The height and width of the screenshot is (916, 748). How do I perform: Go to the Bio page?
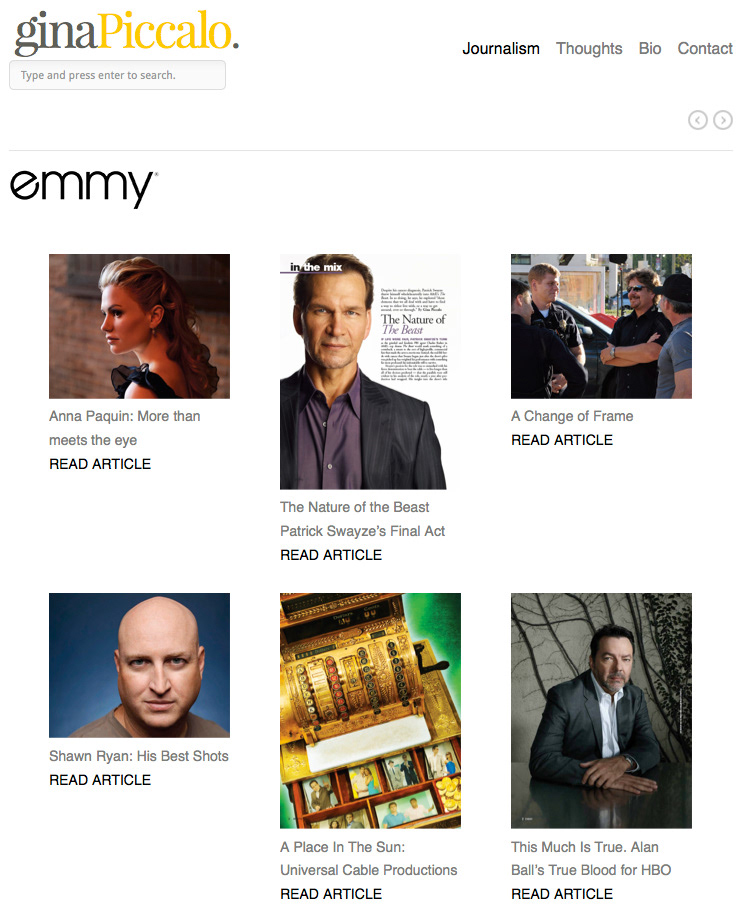(x=650, y=48)
